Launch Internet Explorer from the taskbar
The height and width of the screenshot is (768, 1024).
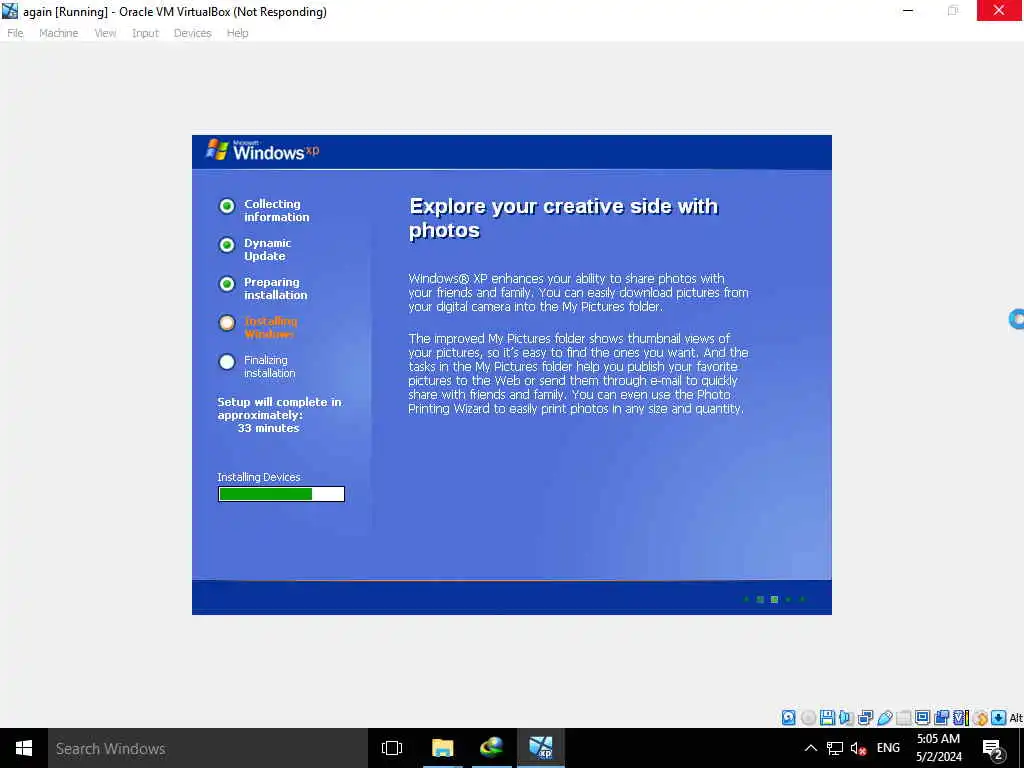click(x=491, y=748)
